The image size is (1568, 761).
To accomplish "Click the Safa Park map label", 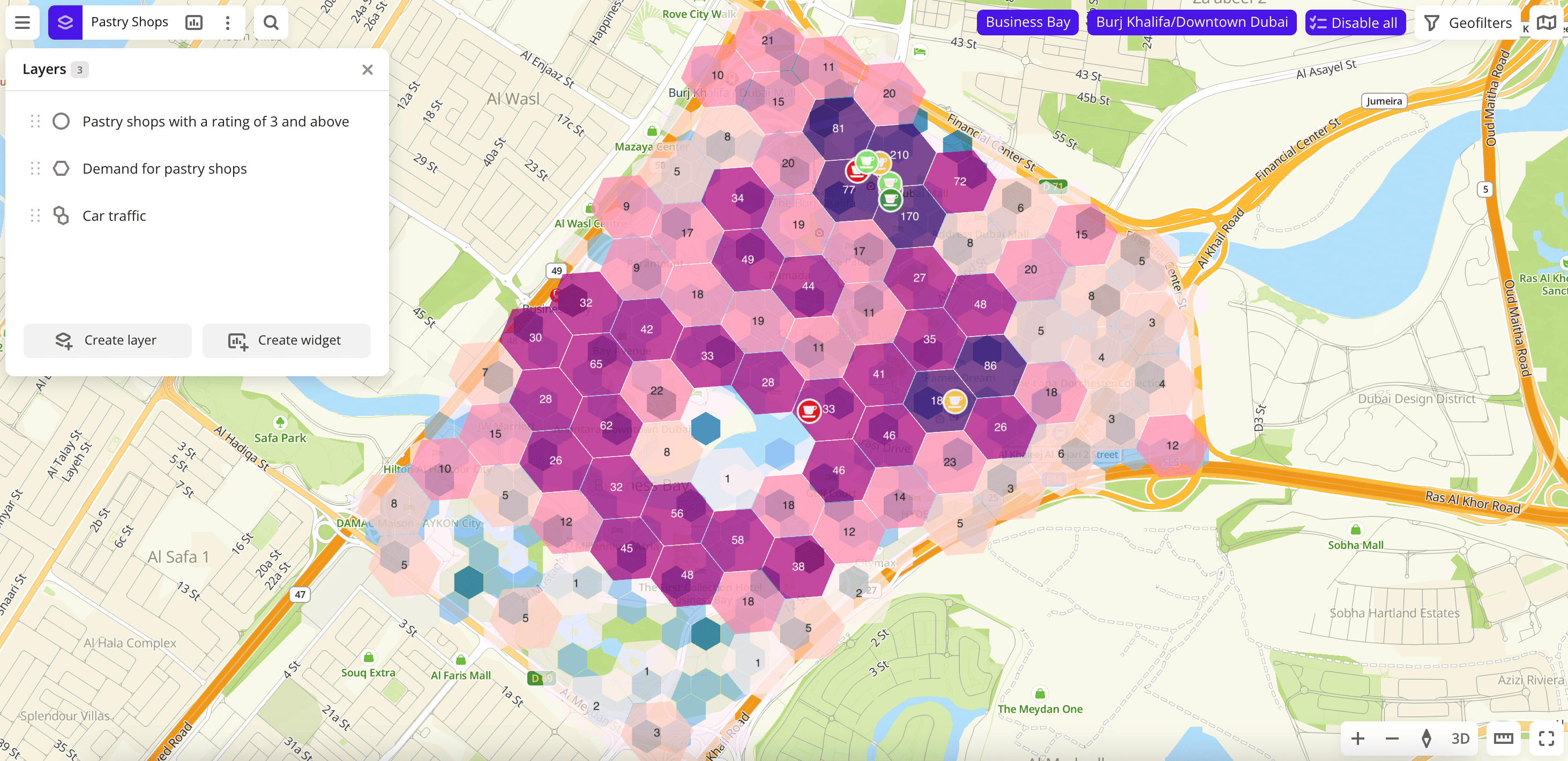I will tap(280, 438).
